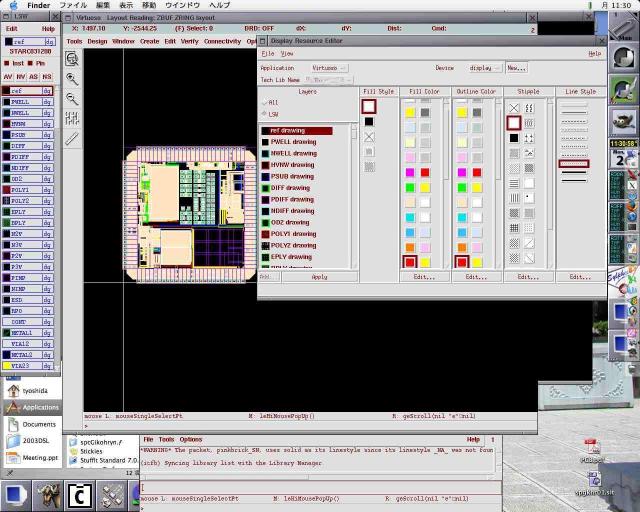Open the Options menu in CIW window

coord(191,439)
